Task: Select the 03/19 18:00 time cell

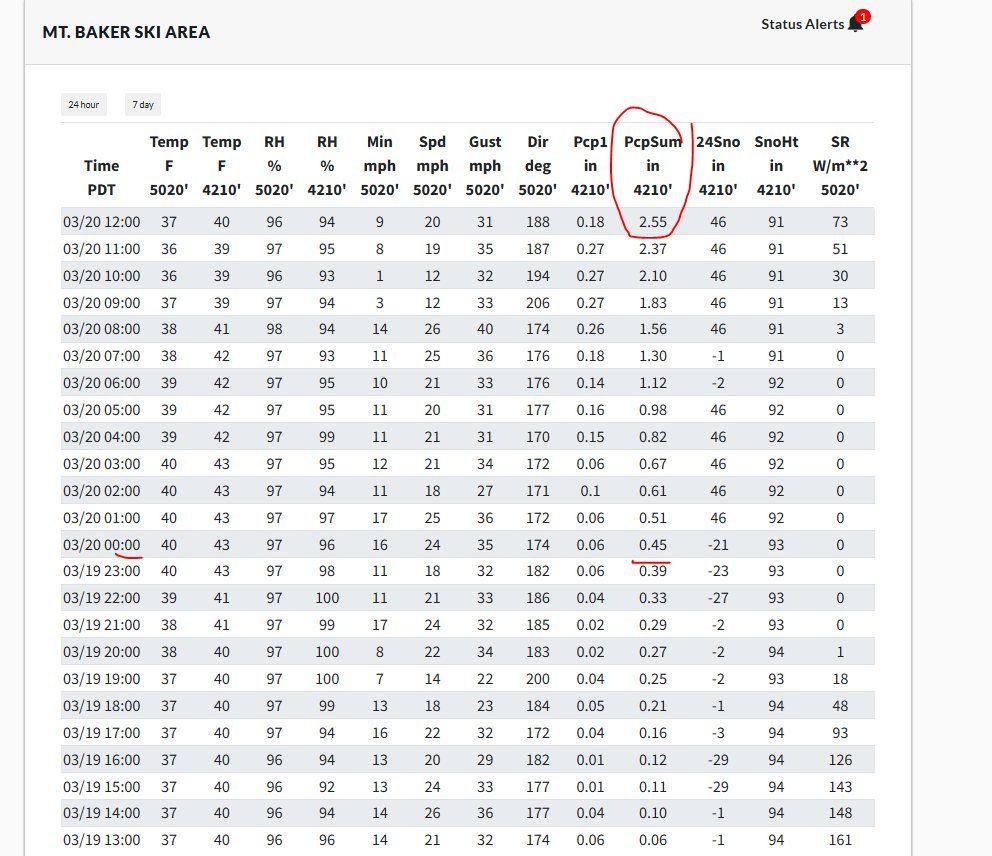Action: pyautogui.click(x=101, y=706)
